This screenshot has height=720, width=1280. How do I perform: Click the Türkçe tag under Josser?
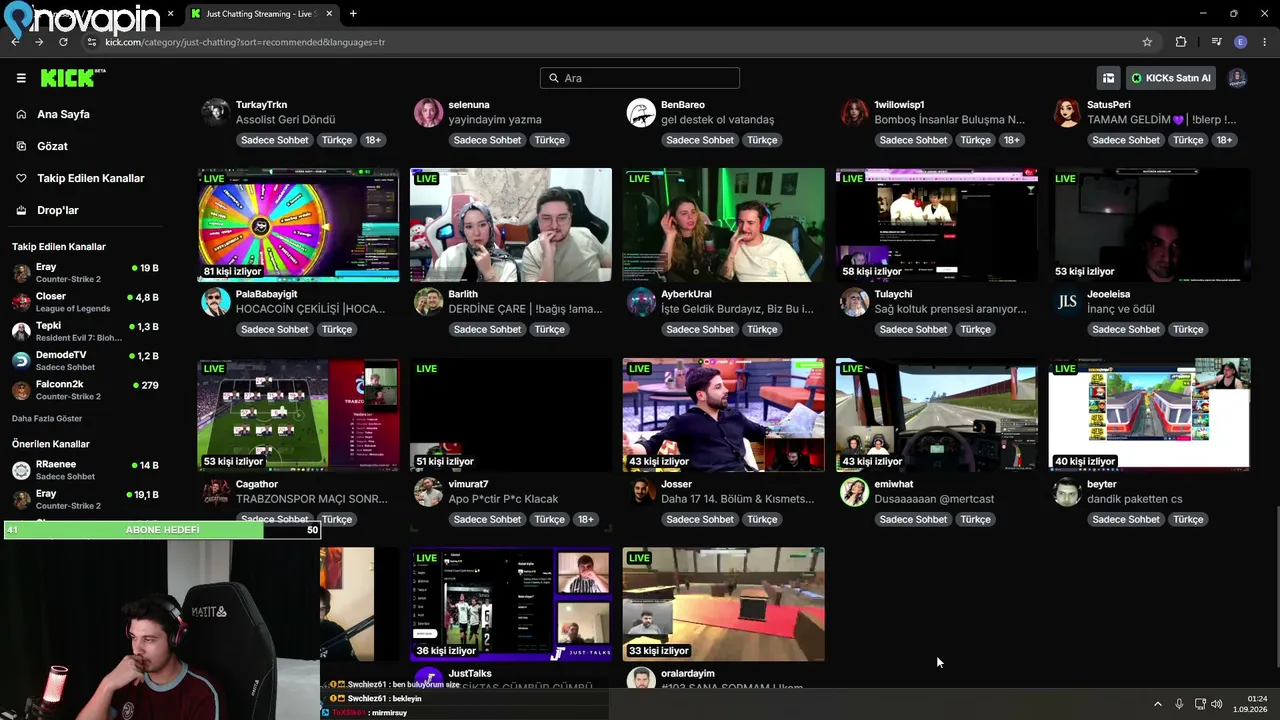coord(762,519)
